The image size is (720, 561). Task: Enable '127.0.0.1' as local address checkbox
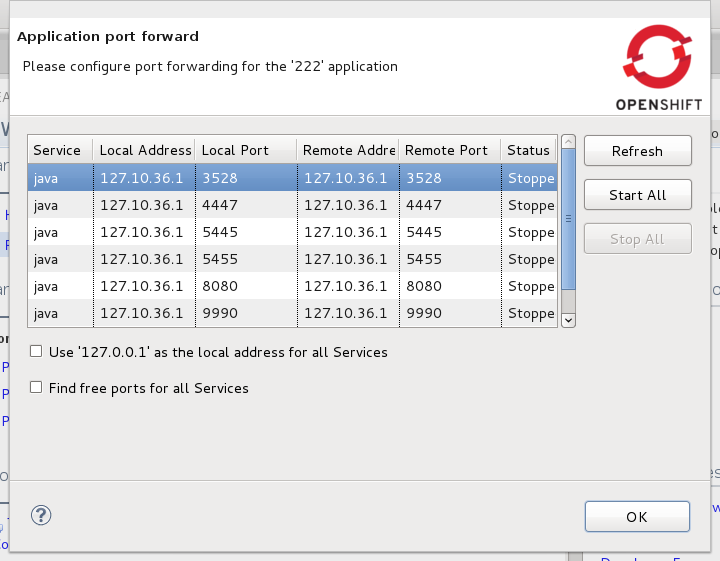pyautogui.click(x=37, y=352)
